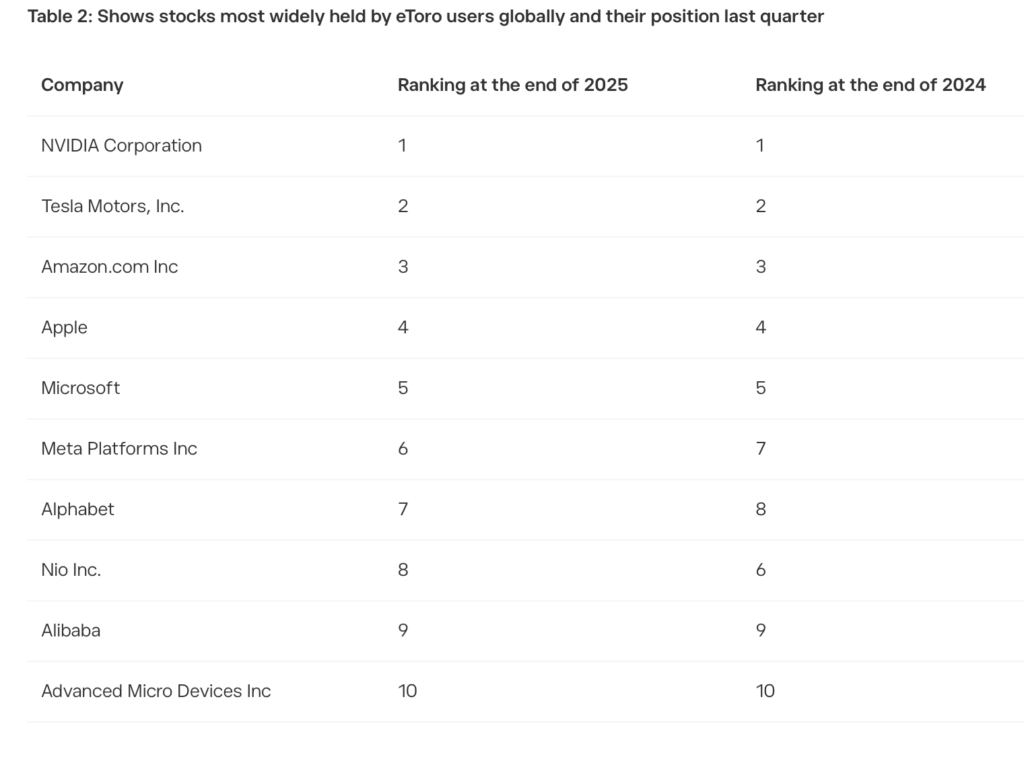Select the NVIDIA Corporation cell
The image size is (1024, 757).
pos(121,146)
